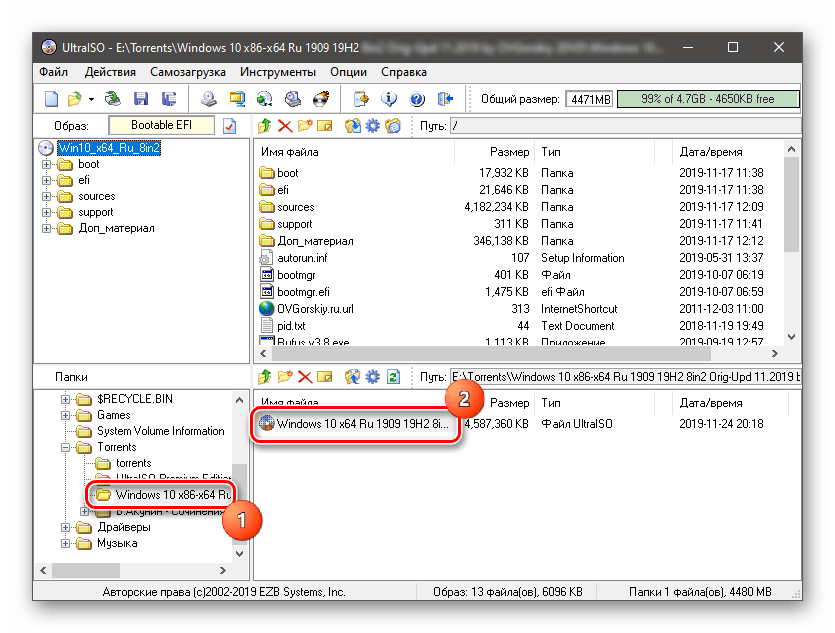The image size is (835, 633).
Task: Delete selected item using image toolbar red X
Action: click(x=285, y=126)
